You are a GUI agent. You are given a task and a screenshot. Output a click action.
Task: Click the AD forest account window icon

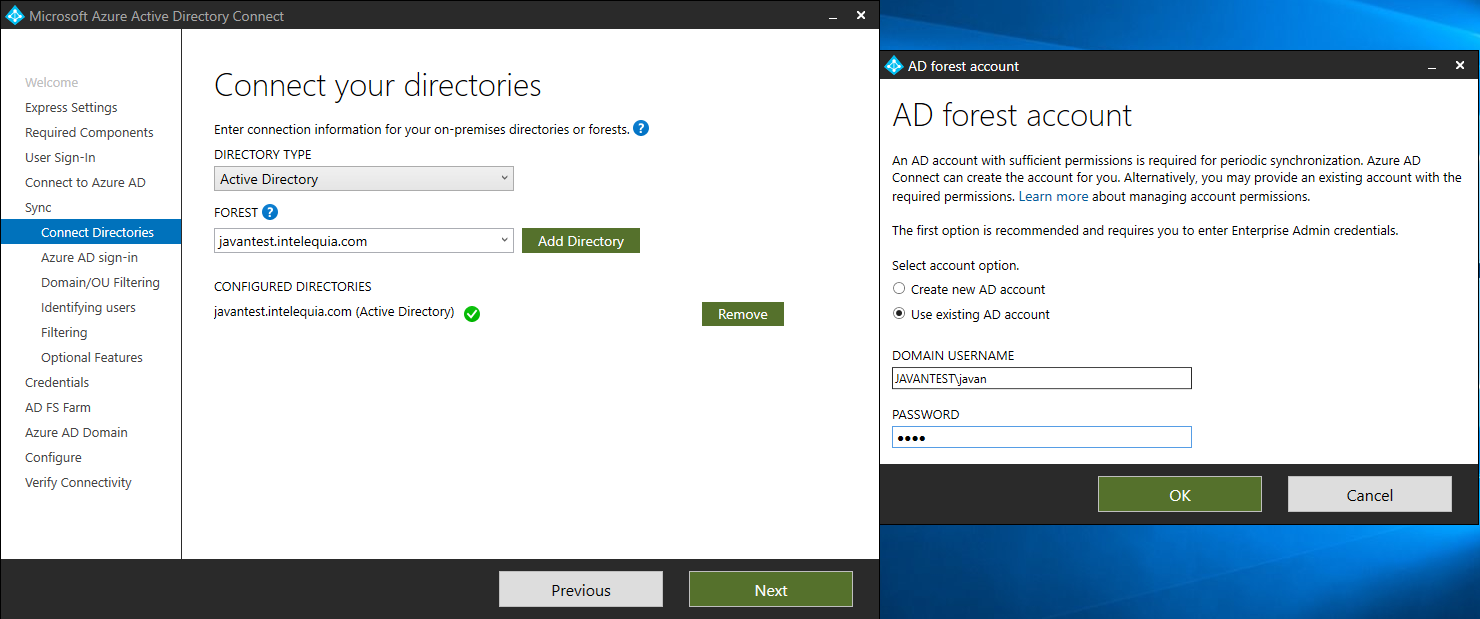click(893, 64)
